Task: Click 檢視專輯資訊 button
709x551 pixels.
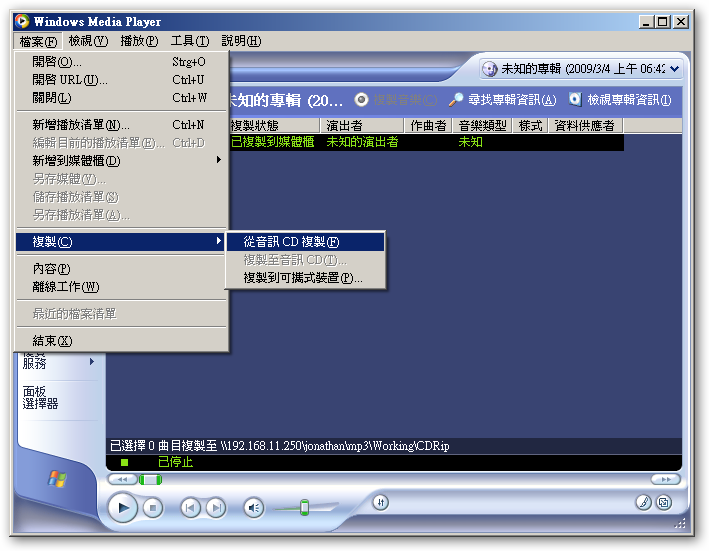Action: (x=620, y=99)
